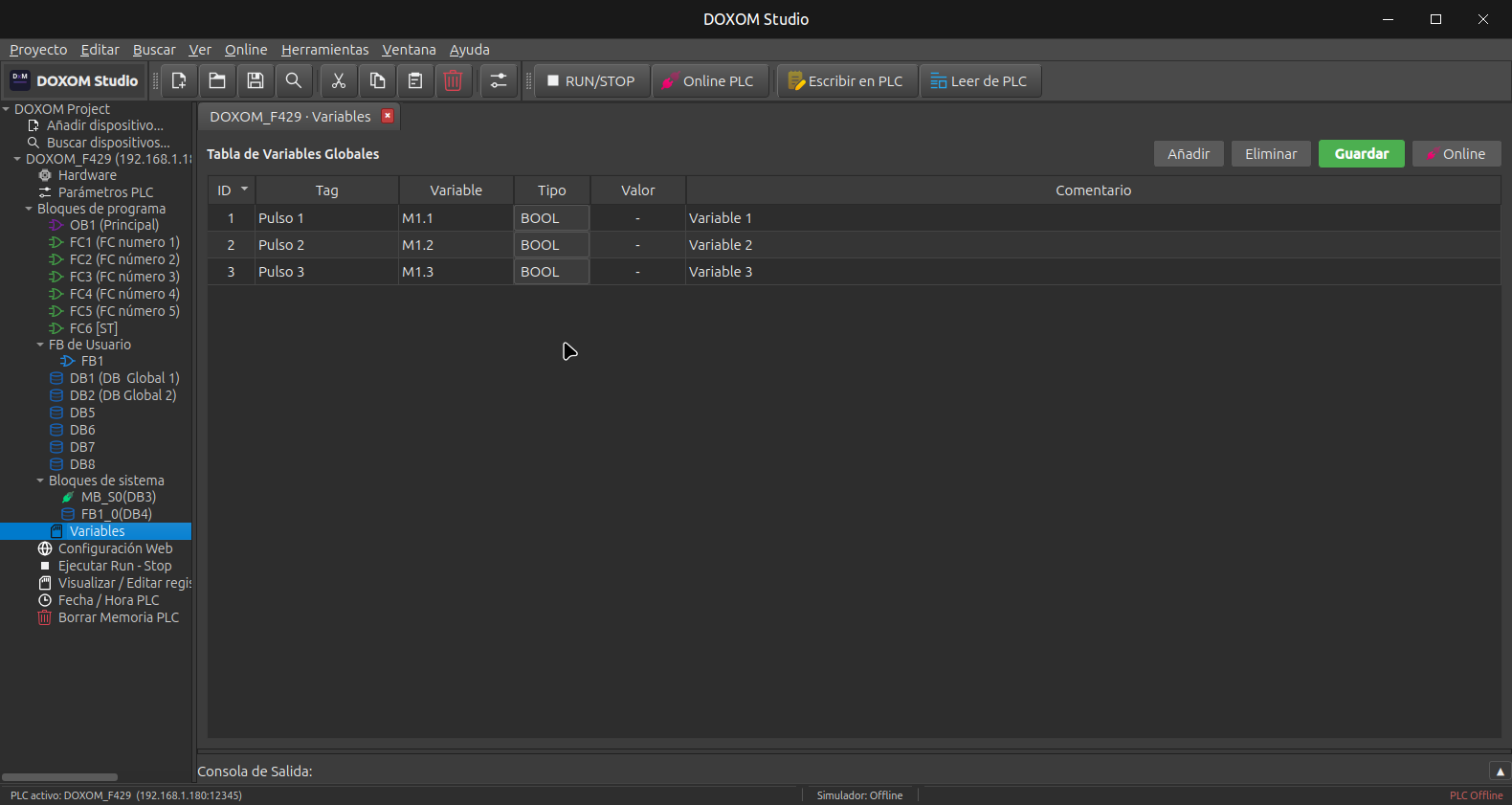The image size is (1512, 805).
Task: Click the Copy toolbar icon
Action: coord(377,81)
